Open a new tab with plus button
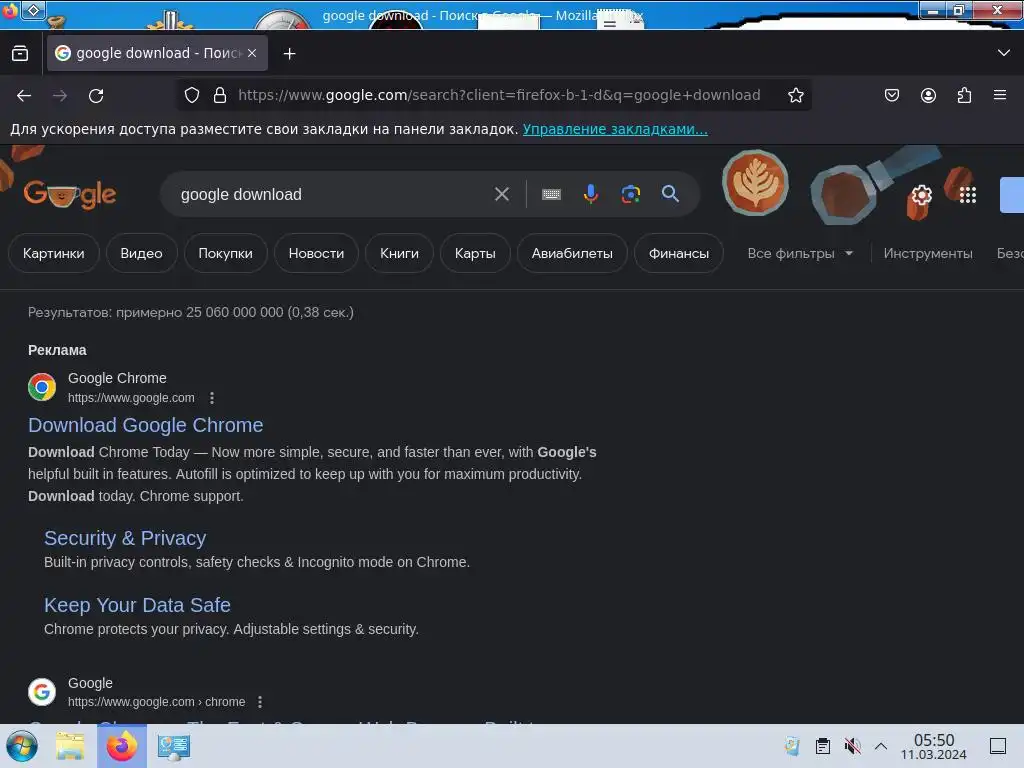1024x768 pixels. tap(289, 54)
